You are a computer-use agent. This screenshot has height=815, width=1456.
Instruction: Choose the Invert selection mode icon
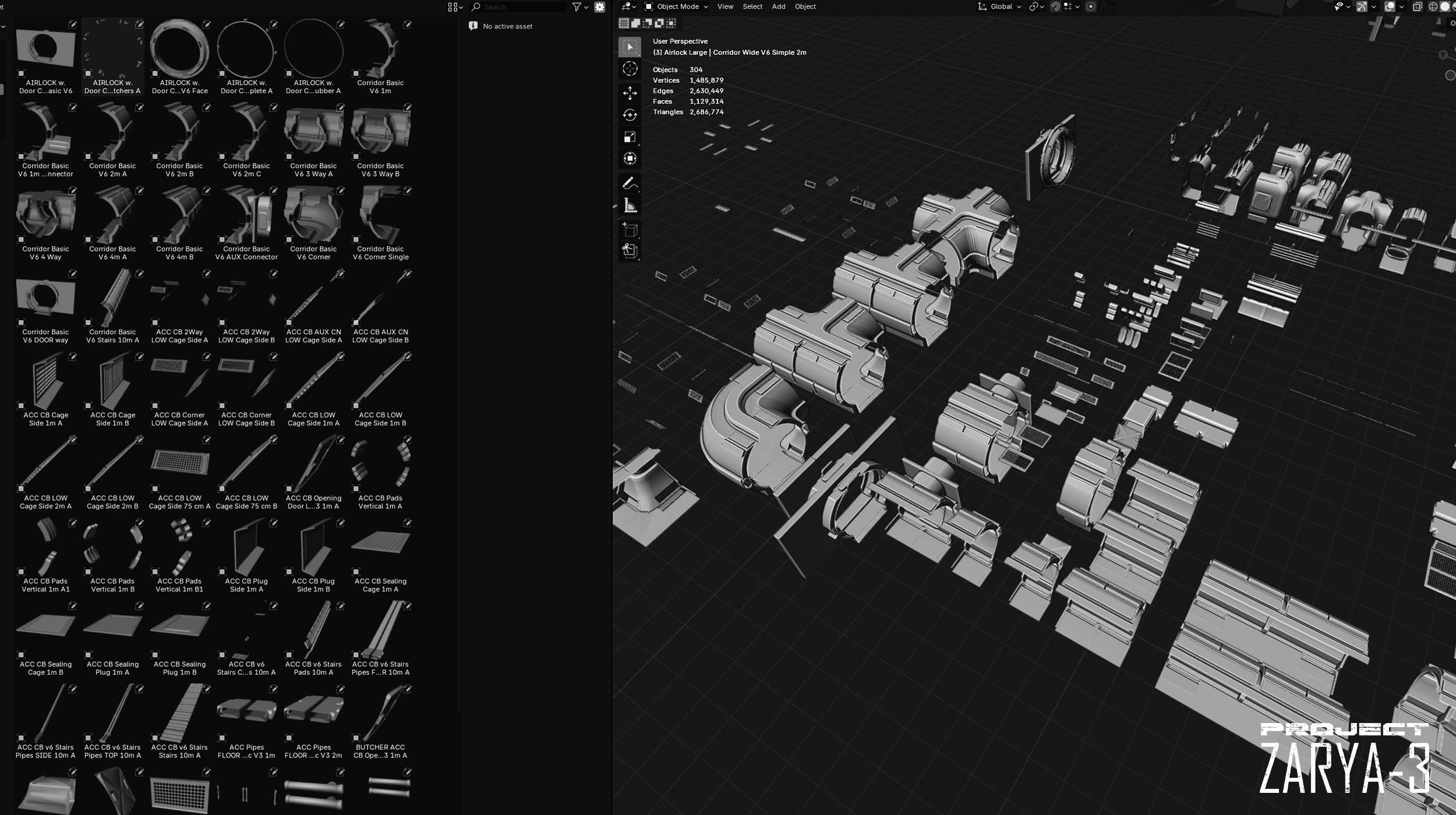tap(659, 23)
